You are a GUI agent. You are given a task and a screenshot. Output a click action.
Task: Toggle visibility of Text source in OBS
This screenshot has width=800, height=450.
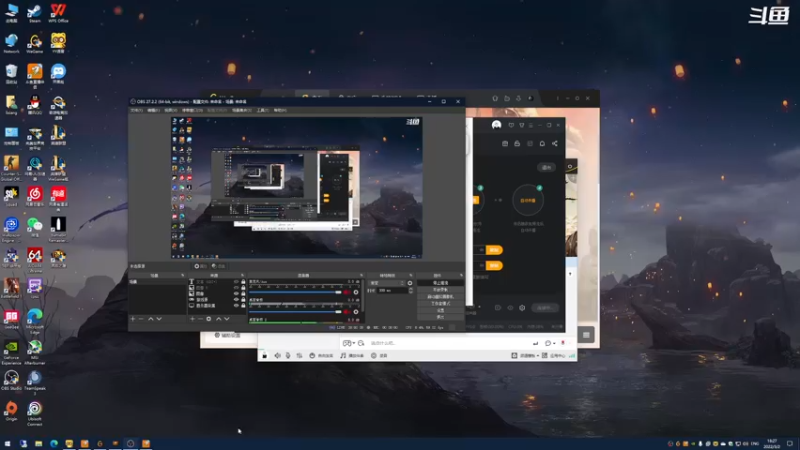pos(236,282)
